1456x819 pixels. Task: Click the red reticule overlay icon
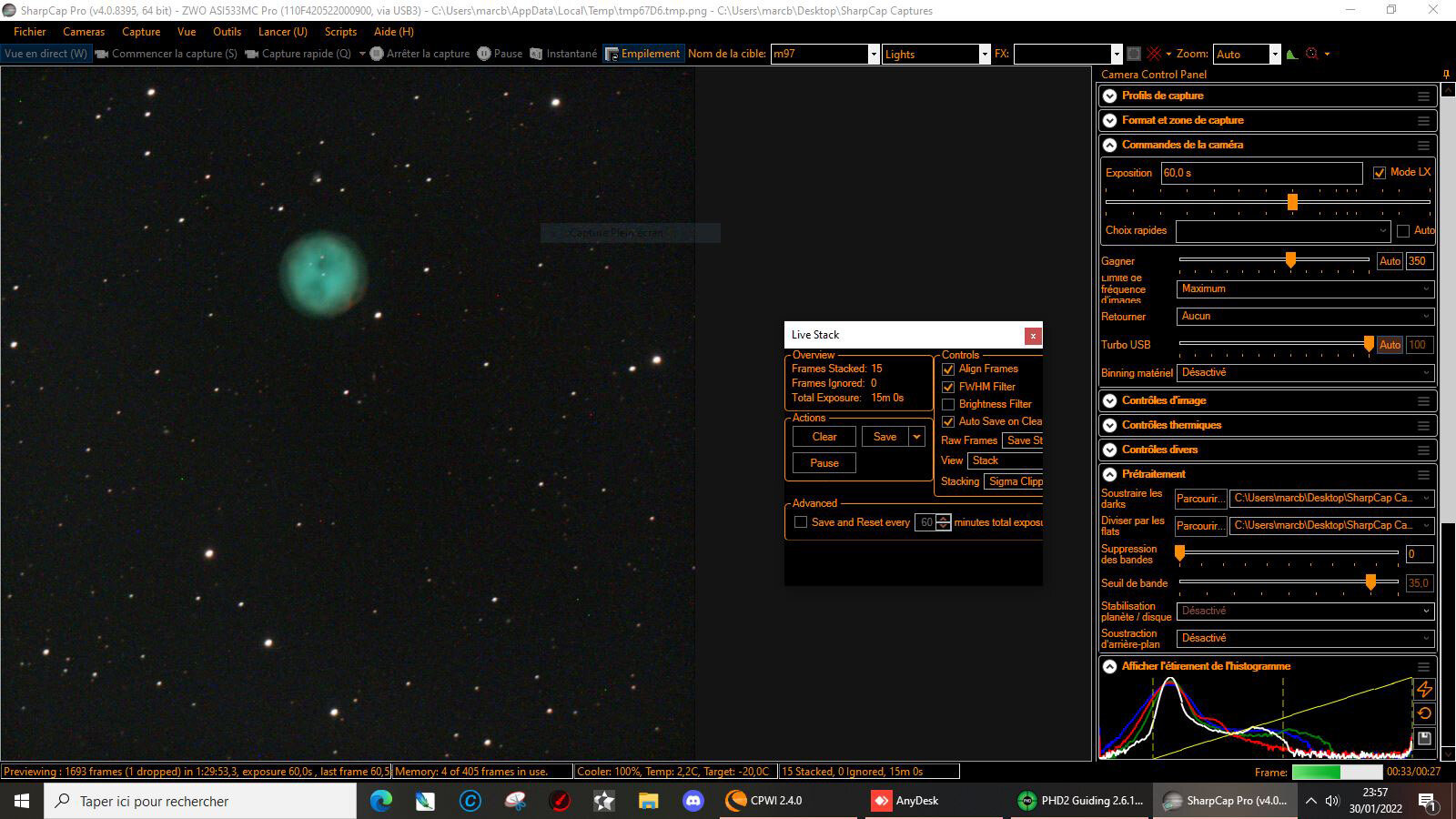[1154, 54]
